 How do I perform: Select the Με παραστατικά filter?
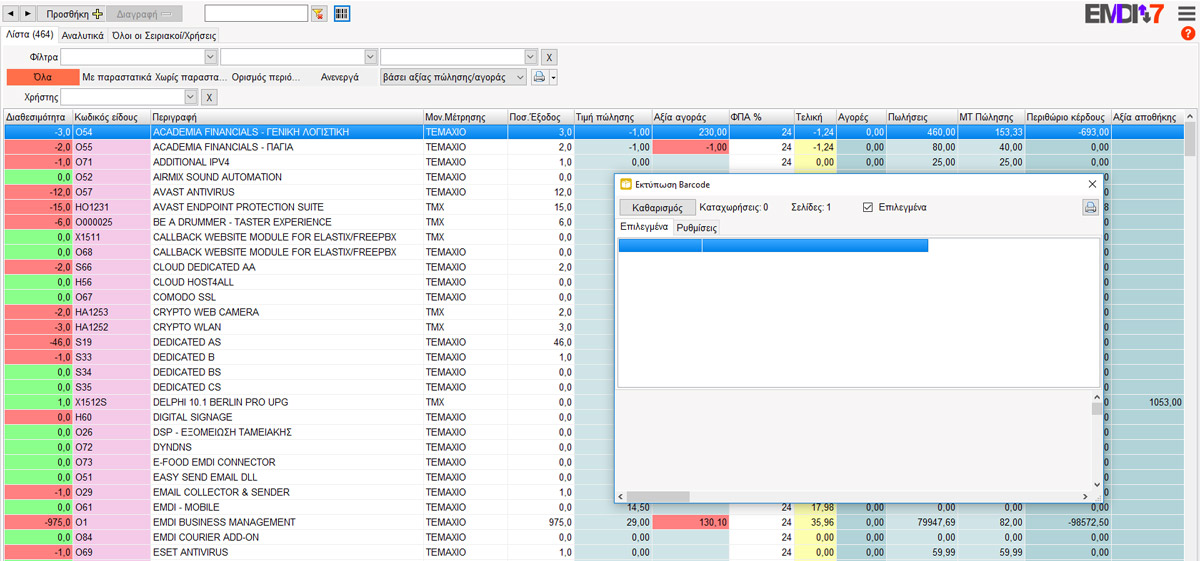pyautogui.click(x=116, y=77)
